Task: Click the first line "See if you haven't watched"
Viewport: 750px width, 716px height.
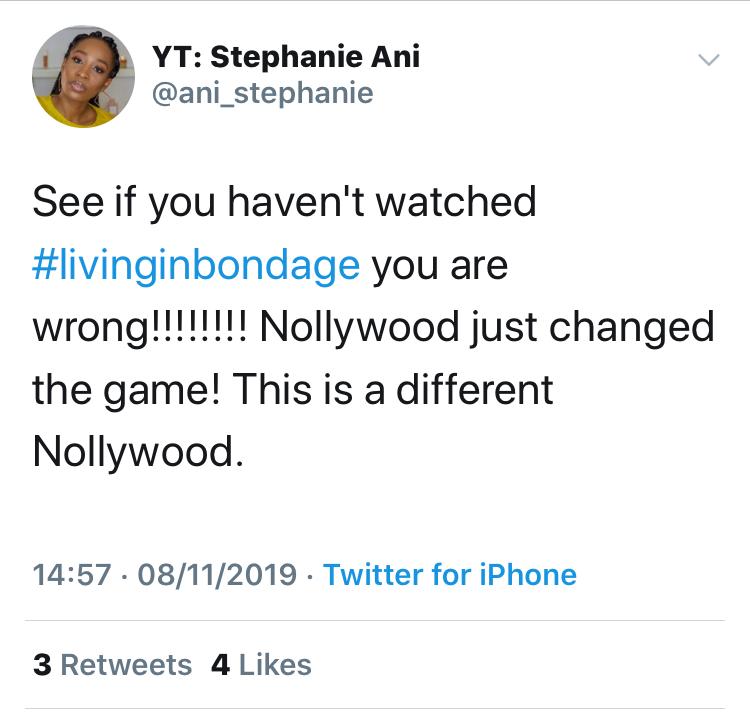Action: pyautogui.click(x=284, y=202)
